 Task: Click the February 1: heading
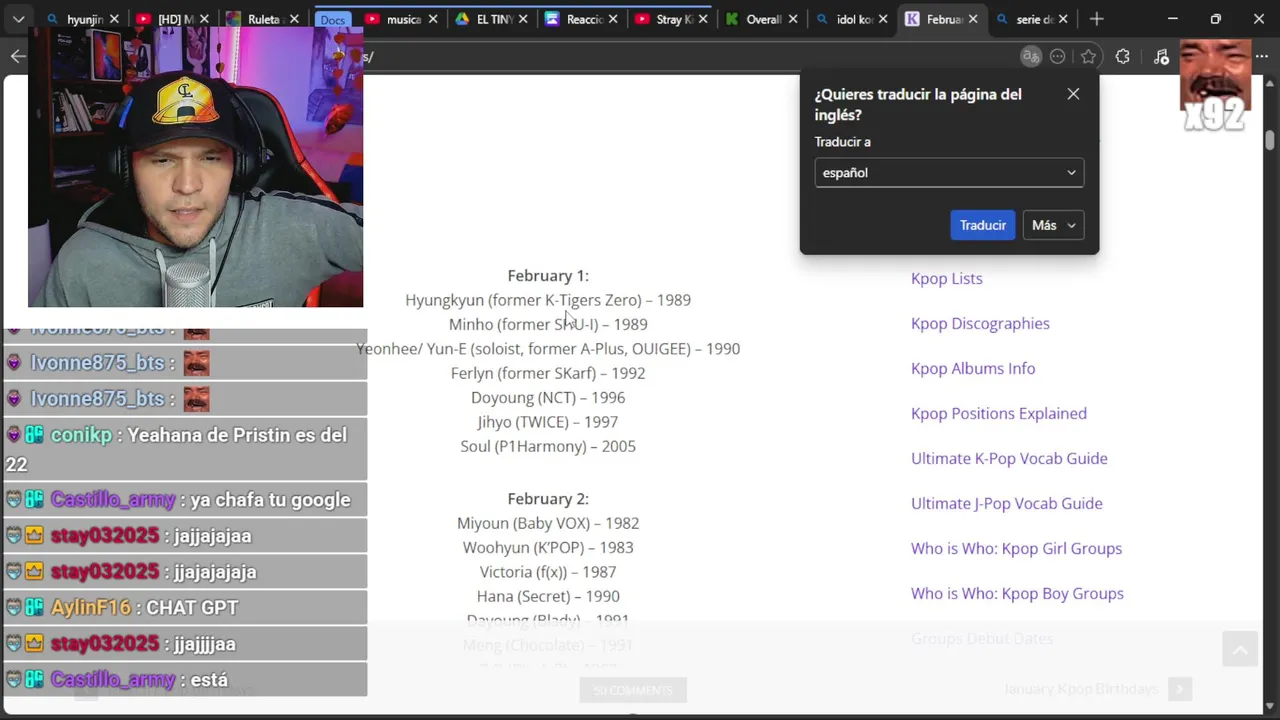[548, 275]
